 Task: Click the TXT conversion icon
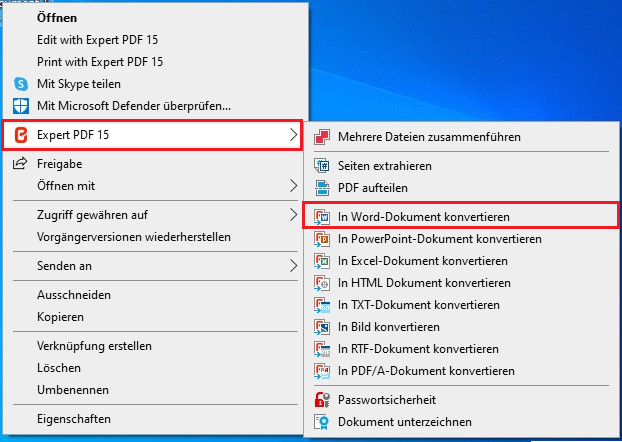click(x=322, y=305)
